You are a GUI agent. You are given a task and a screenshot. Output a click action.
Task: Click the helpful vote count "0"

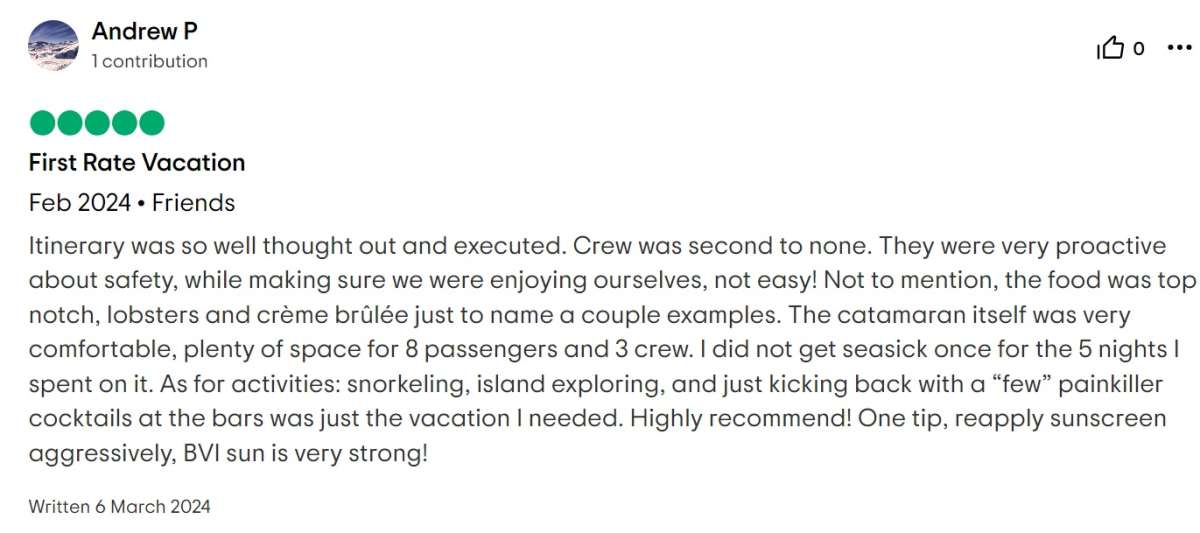(1138, 48)
